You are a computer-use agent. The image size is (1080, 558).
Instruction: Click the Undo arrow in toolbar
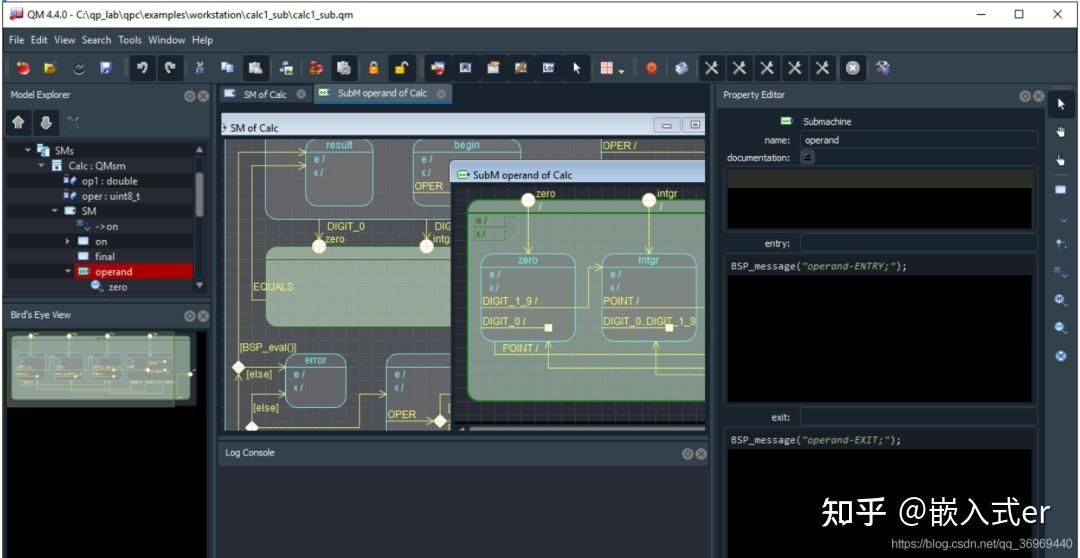coord(142,68)
